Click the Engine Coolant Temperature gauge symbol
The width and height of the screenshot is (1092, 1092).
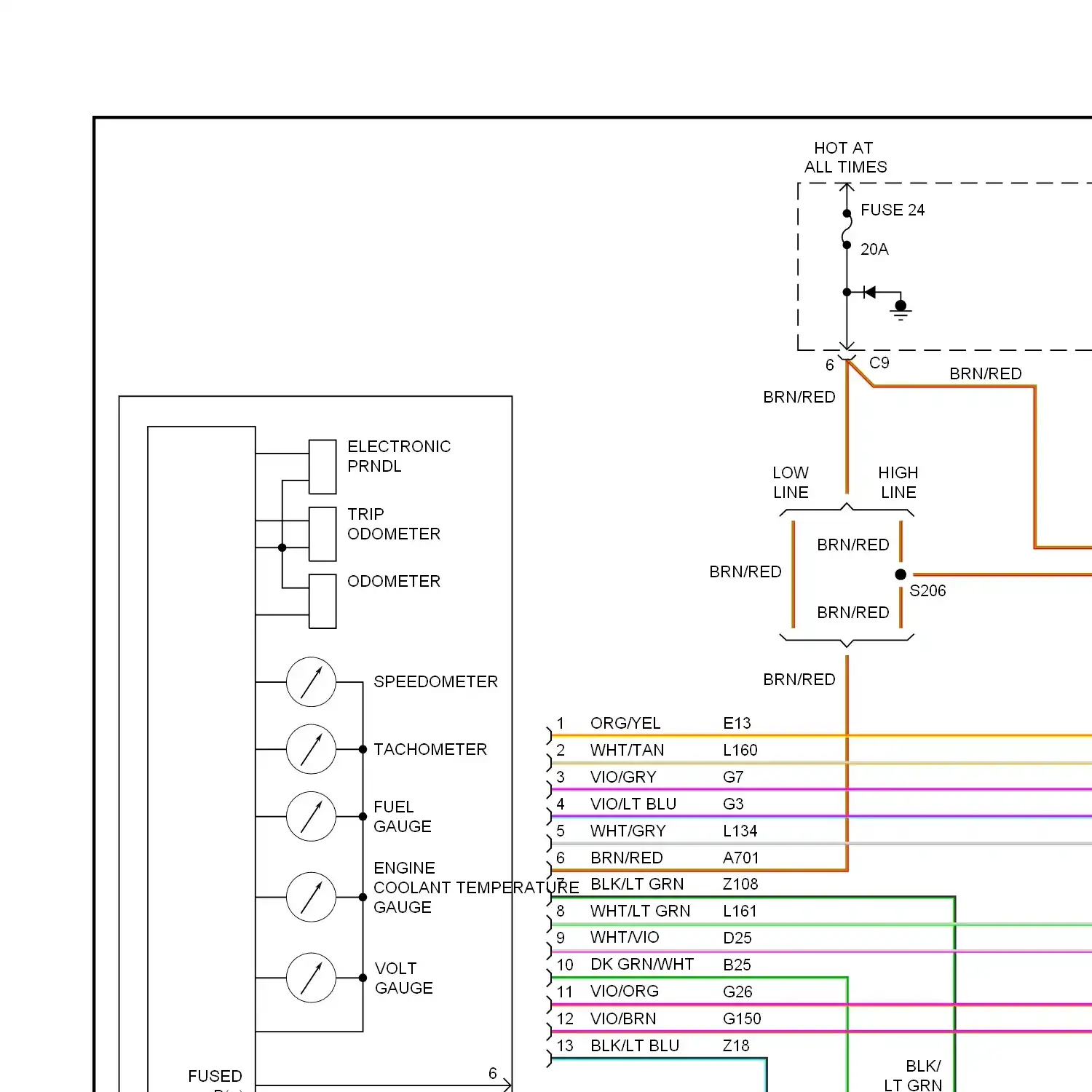click(311, 897)
